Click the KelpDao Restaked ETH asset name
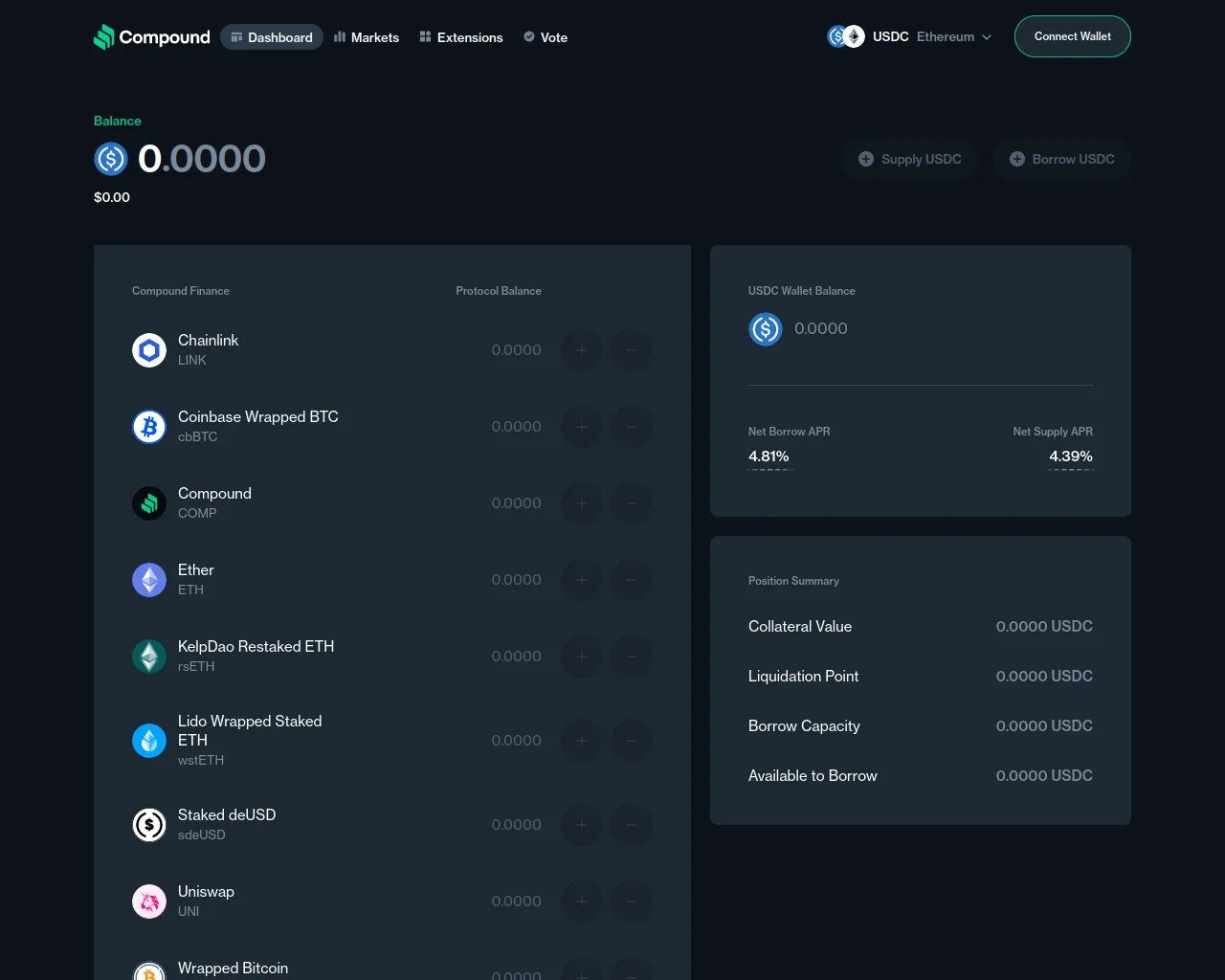Viewport: 1225px width, 980px height. point(256,647)
